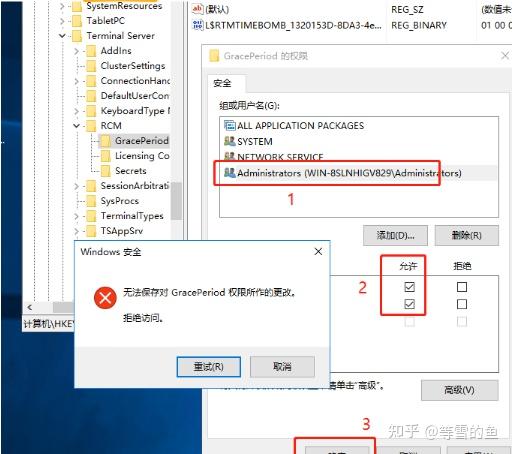Toggle the first 允许 checkbox
512x454 pixels.
(x=409, y=287)
